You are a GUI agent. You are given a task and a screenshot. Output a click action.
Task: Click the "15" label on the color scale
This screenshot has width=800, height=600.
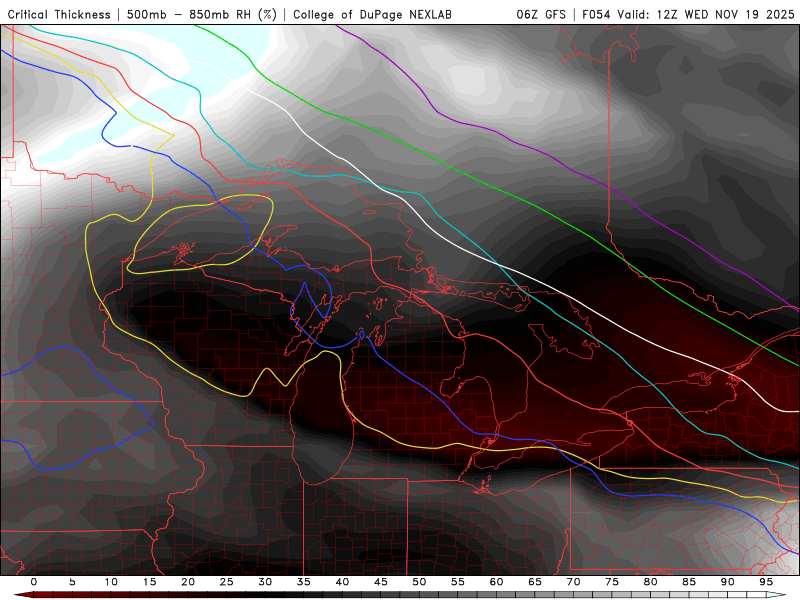click(x=149, y=582)
